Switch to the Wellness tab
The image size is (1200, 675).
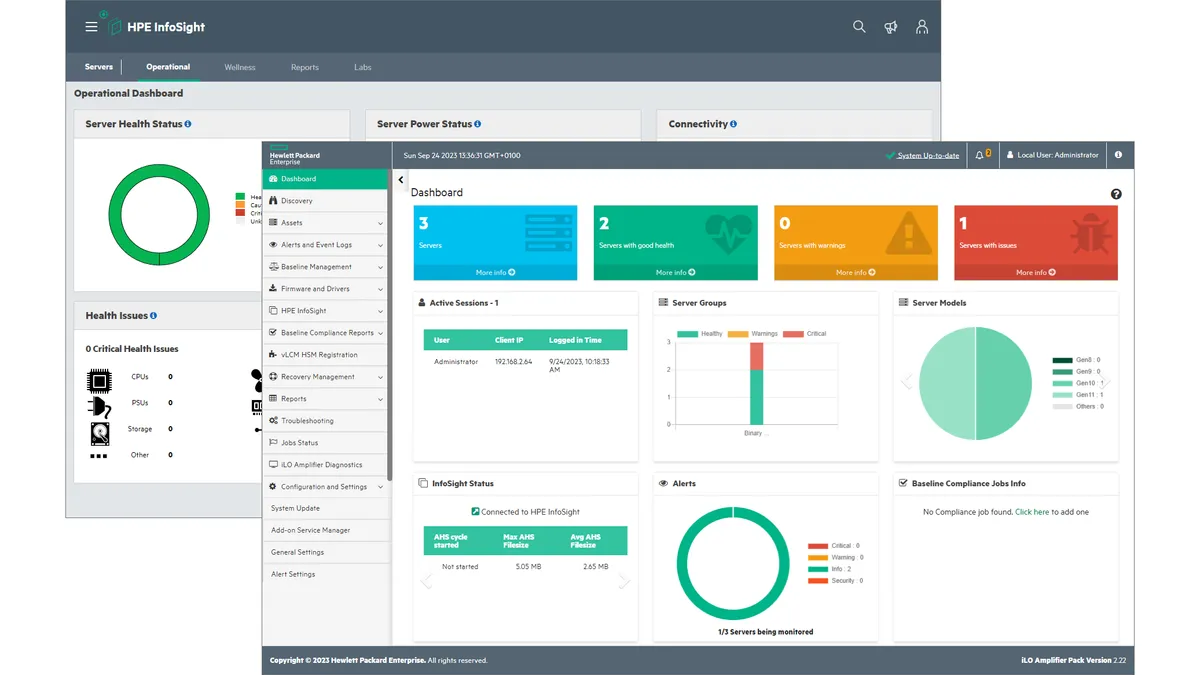tap(240, 67)
